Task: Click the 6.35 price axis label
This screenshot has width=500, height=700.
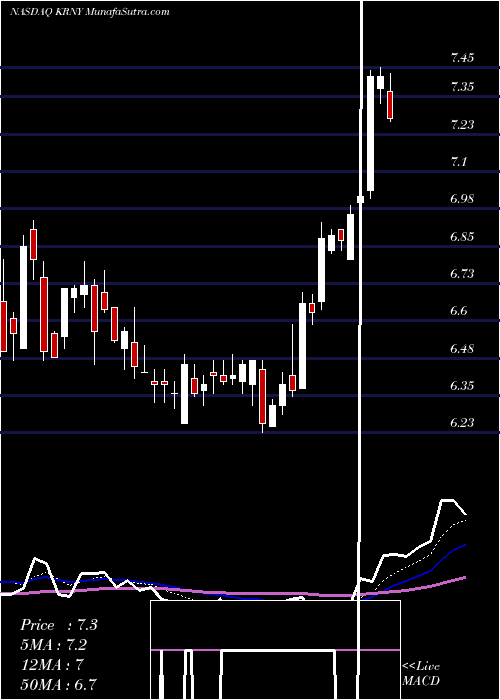Action: coord(462,386)
